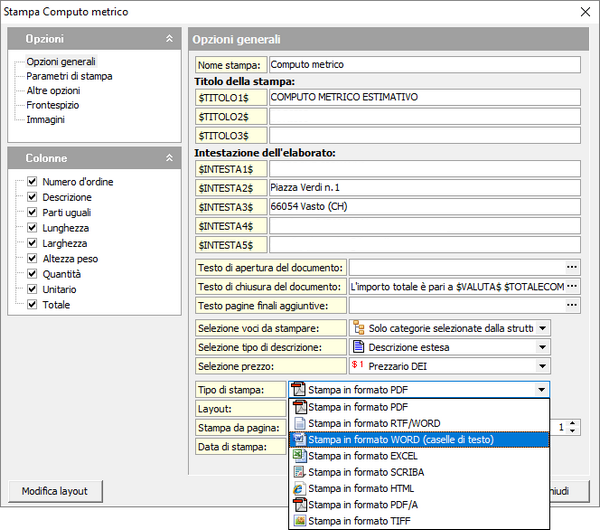Choose Stampa in formato WORD (caselle di testo)
Viewport: 600px width, 530px height.
(402, 439)
